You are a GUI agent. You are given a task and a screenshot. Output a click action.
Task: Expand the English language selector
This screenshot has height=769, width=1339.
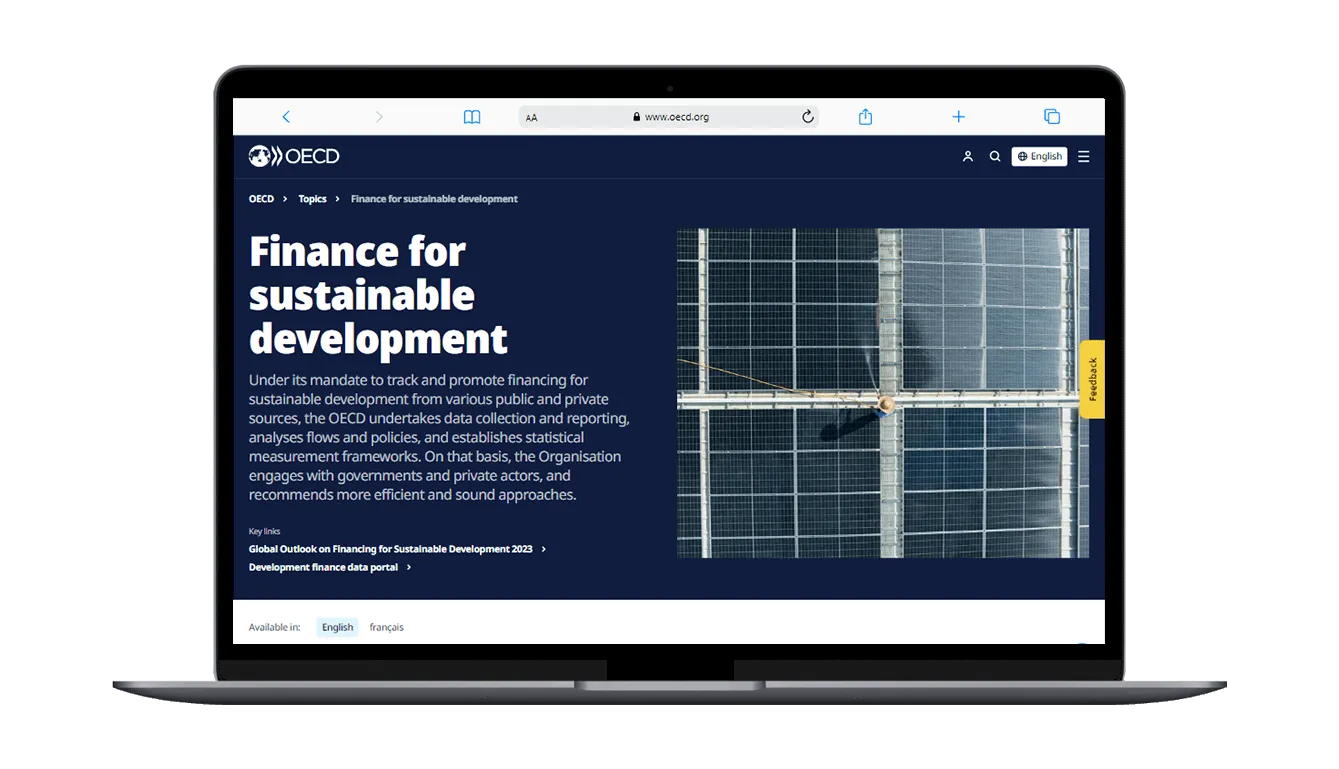[x=1039, y=157]
